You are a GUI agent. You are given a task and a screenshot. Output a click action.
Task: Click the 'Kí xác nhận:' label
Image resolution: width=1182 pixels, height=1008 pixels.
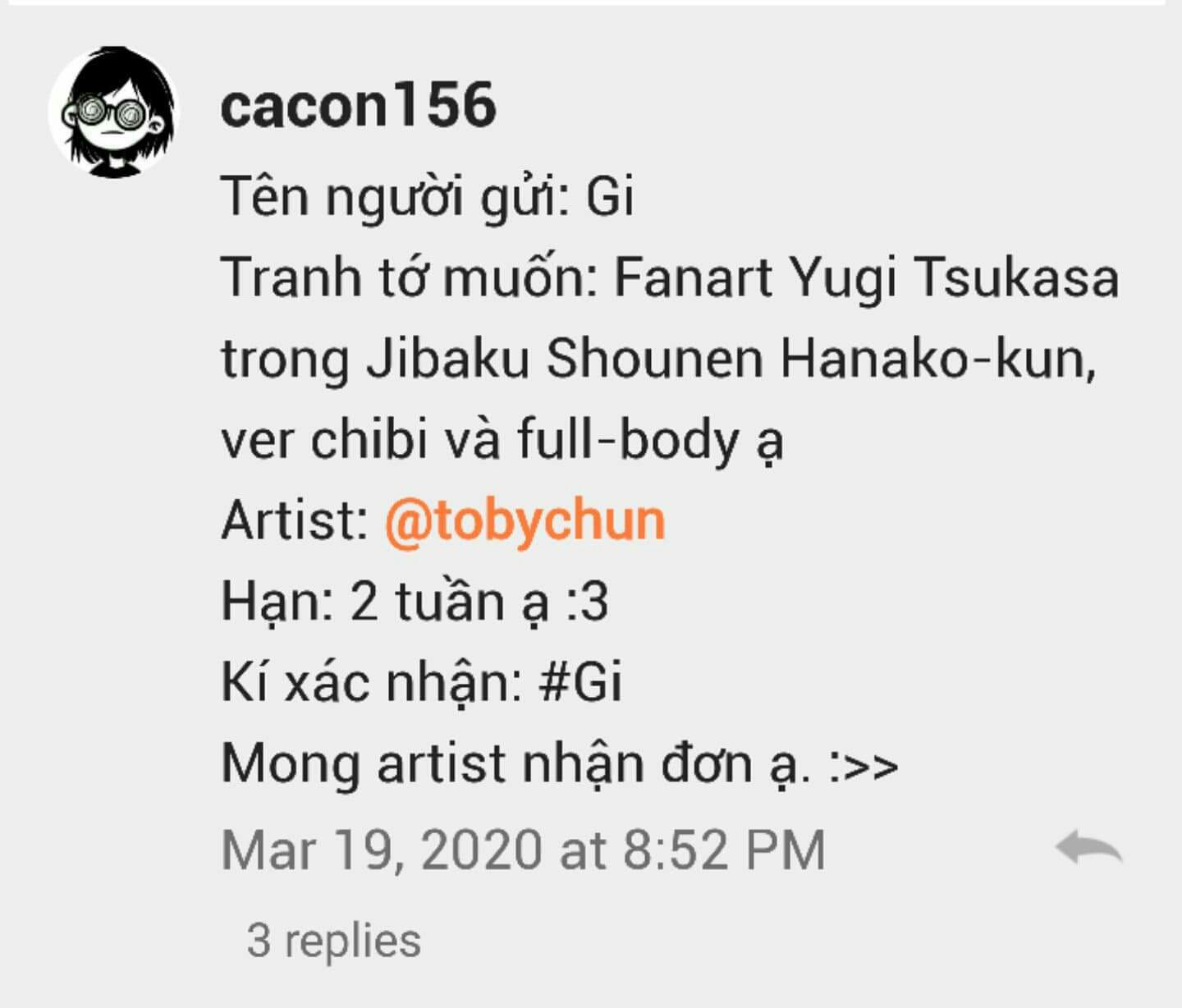coord(372,682)
